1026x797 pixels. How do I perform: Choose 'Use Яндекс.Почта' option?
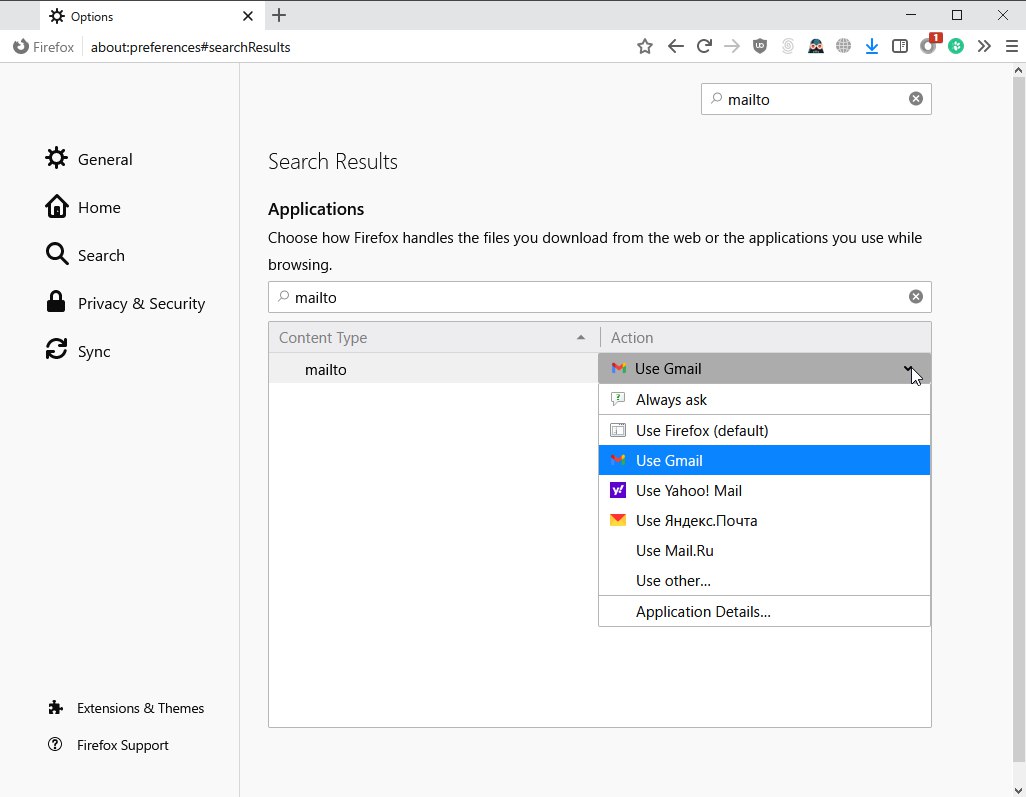coord(764,521)
